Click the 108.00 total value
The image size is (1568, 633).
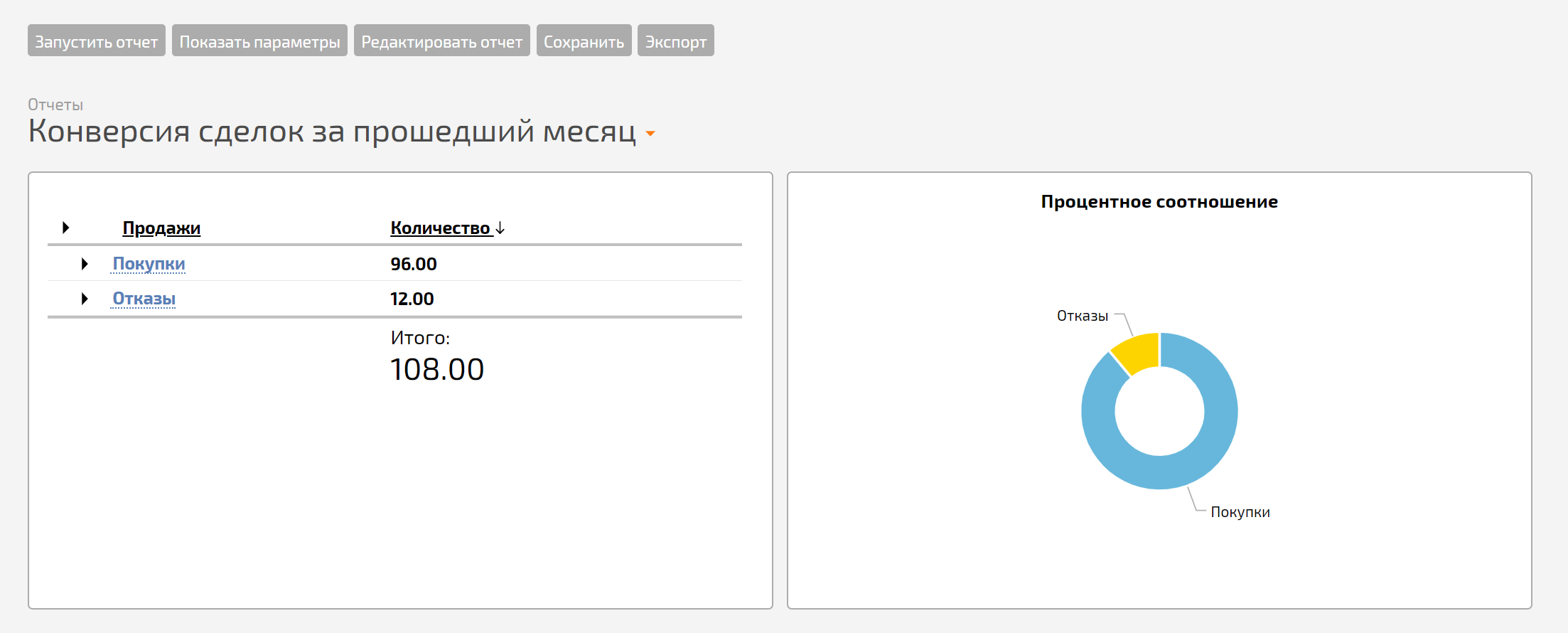437,369
